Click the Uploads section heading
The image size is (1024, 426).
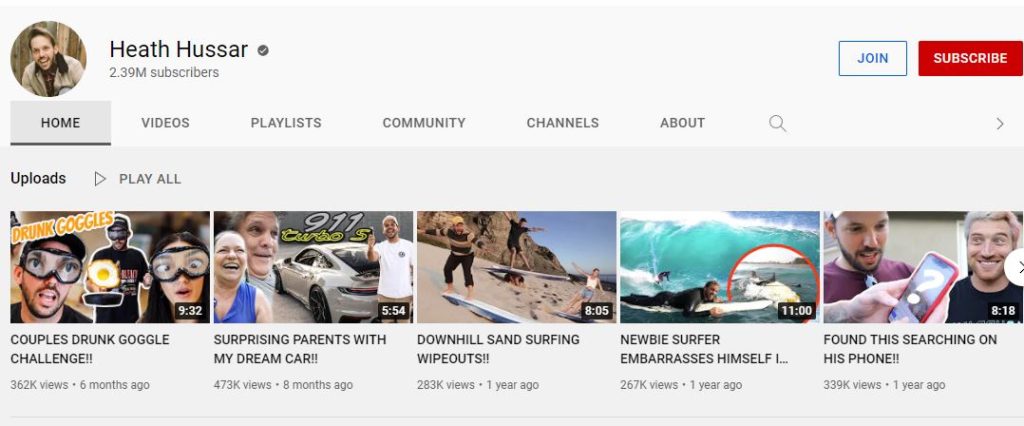(x=38, y=178)
